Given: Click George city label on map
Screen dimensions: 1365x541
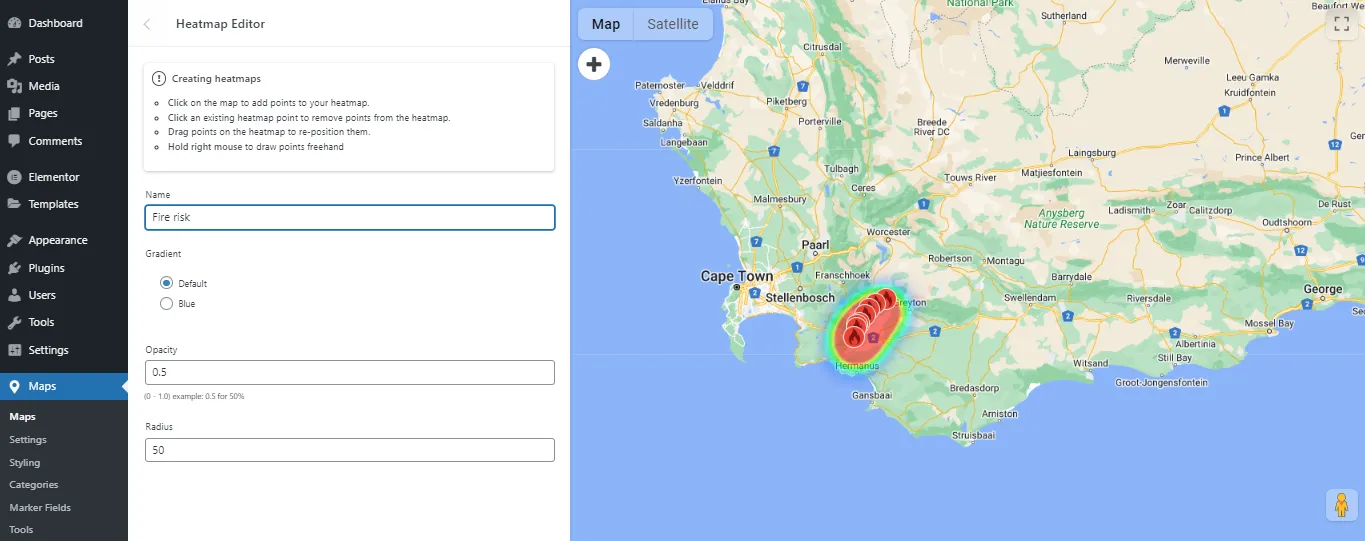Looking at the screenshot, I should point(1323,289).
